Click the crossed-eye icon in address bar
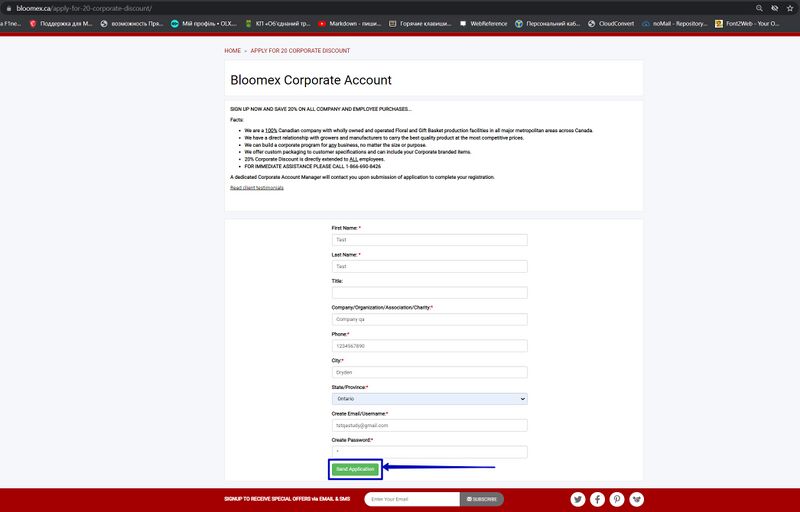 tap(774, 8)
